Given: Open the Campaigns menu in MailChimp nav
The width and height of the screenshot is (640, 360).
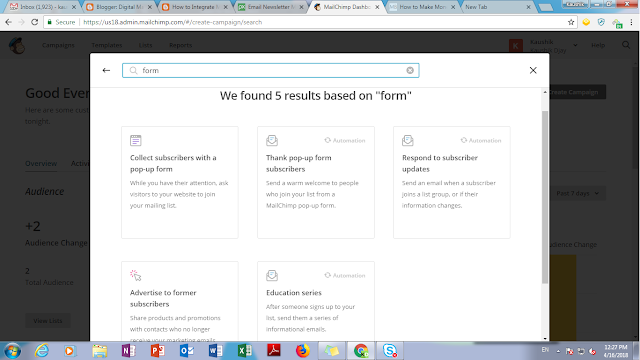Looking at the screenshot, I should click(x=58, y=45).
